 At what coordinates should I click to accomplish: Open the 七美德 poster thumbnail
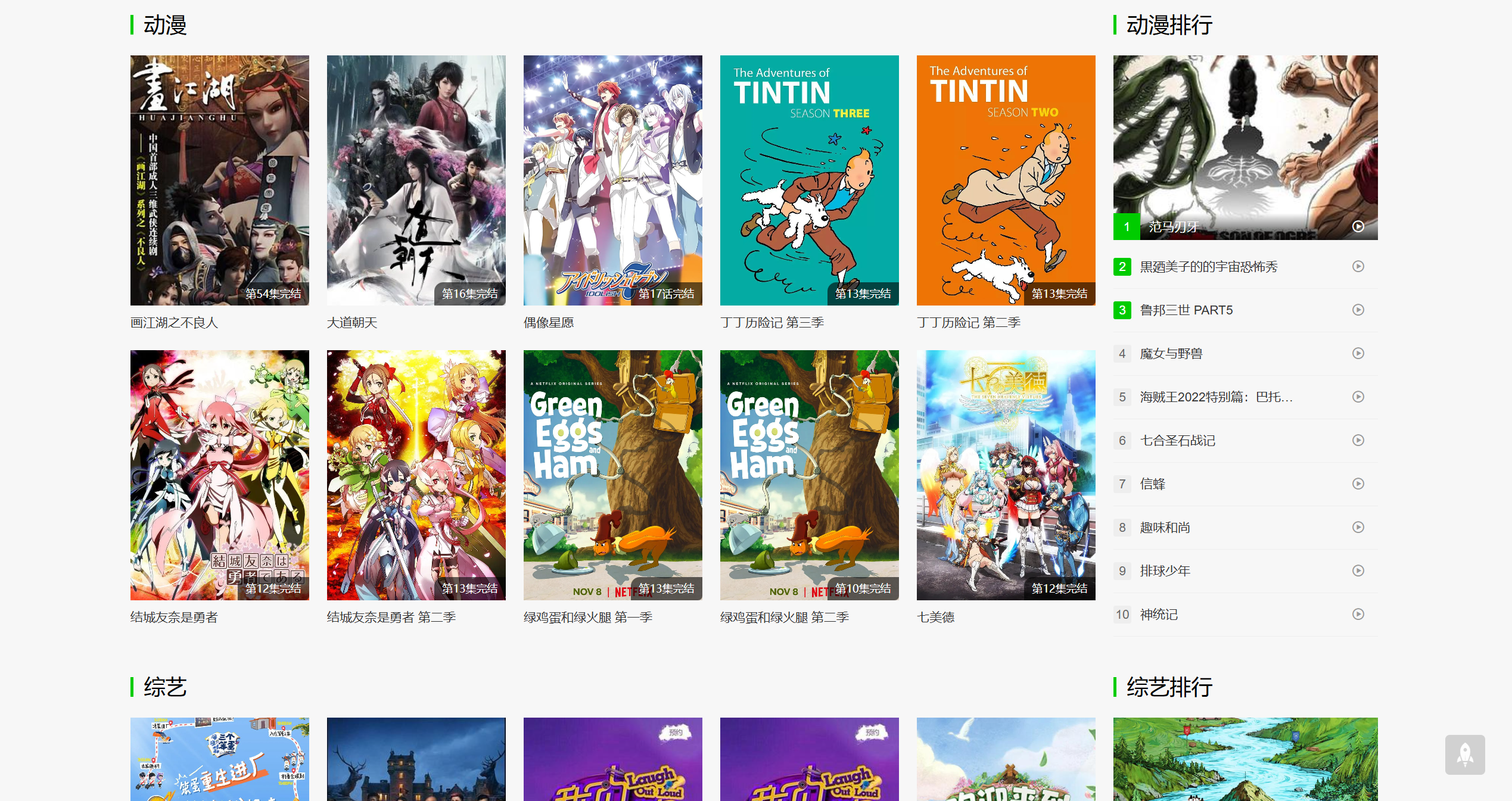(x=1006, y=475)
